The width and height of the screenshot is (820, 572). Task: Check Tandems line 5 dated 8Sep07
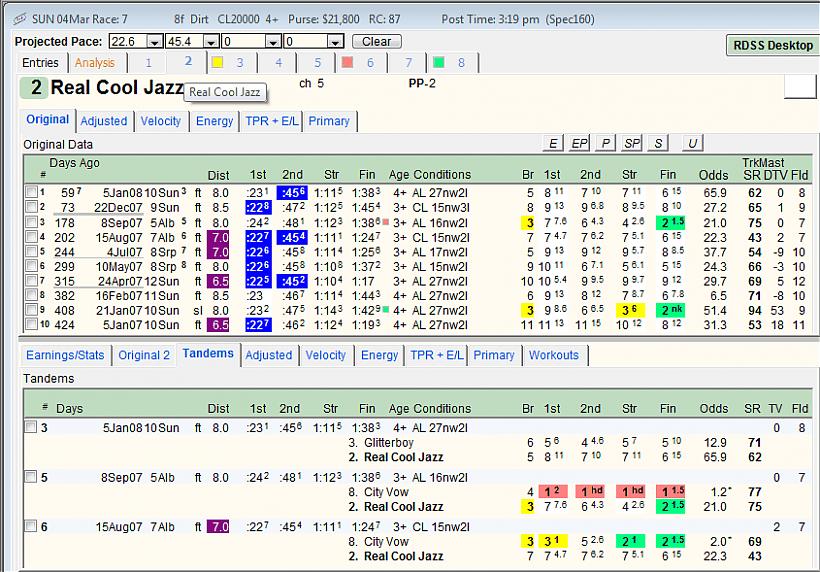point(31,477)
